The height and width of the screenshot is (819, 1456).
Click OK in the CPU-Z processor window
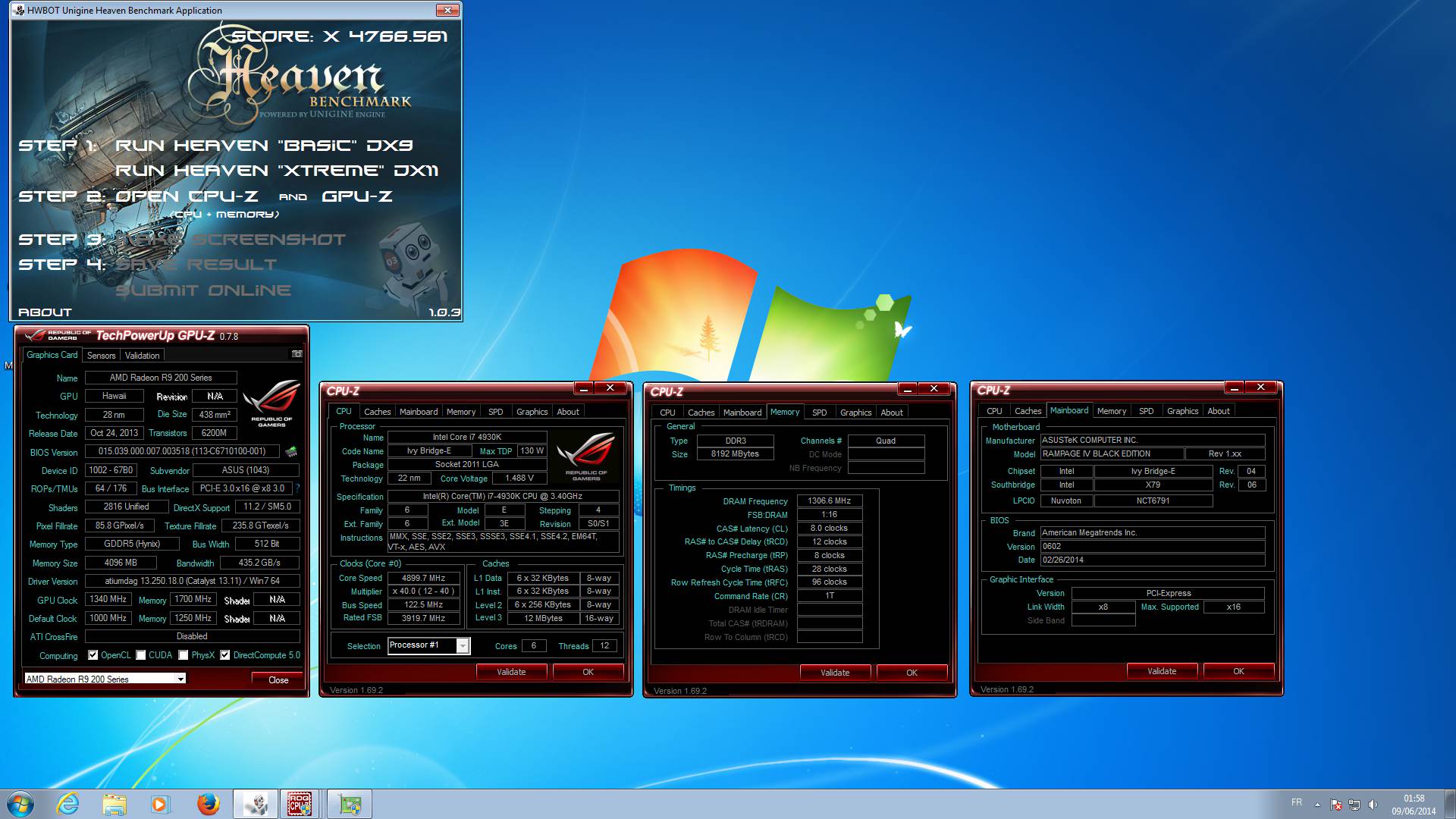(588, 672)
